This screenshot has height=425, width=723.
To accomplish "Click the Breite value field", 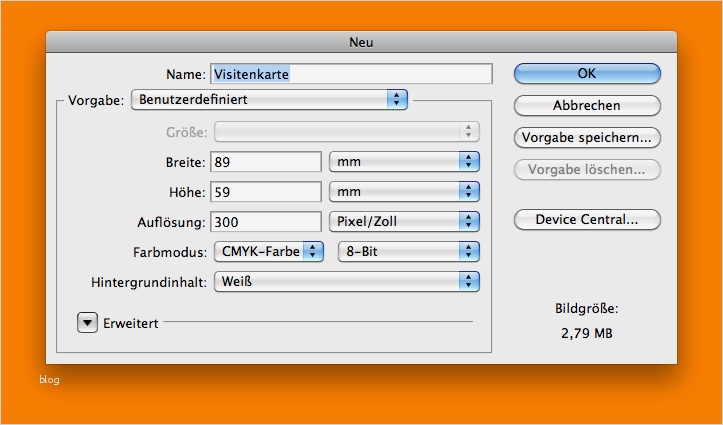I will [x=266, y=162].
